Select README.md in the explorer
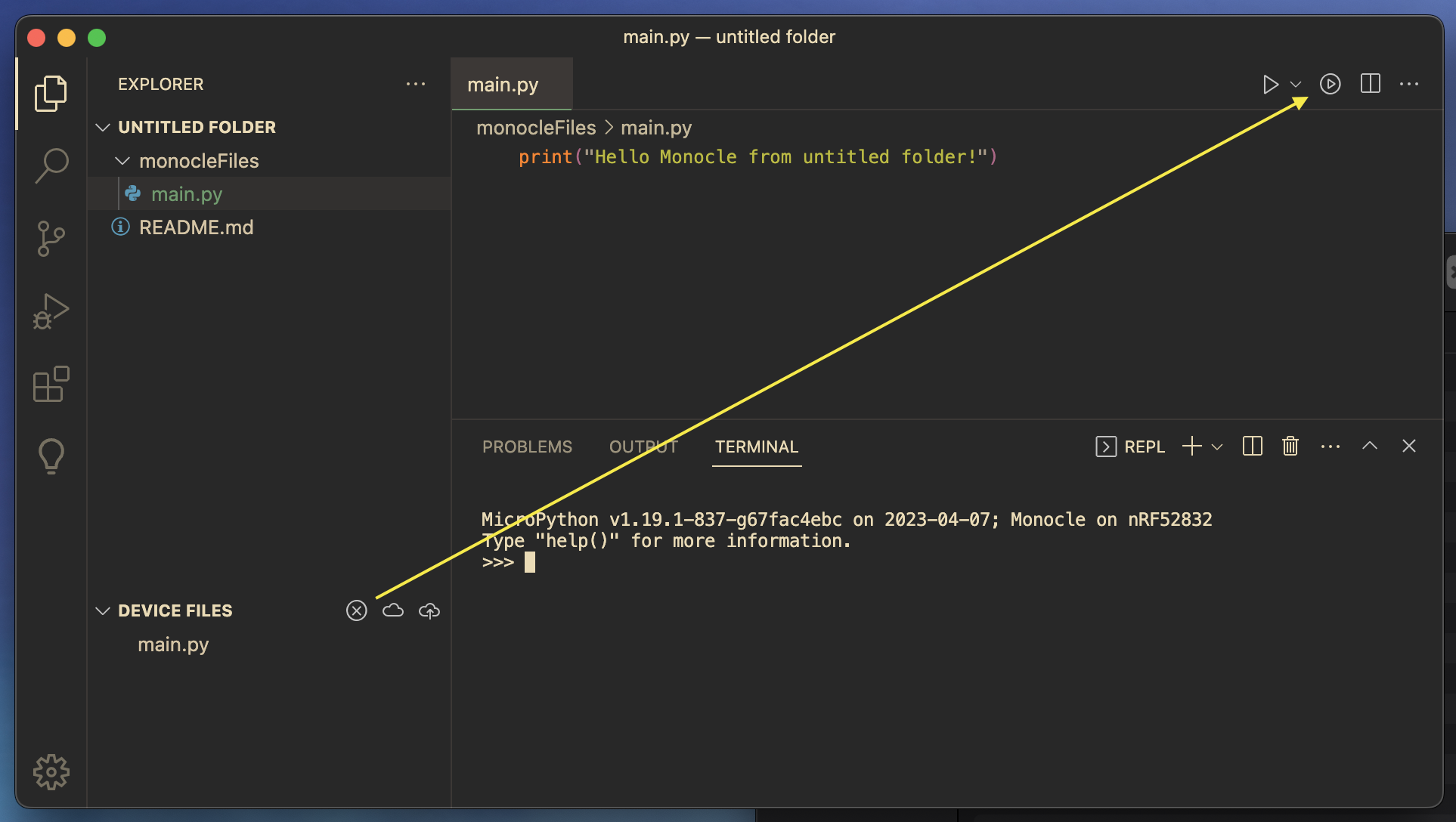 [197, 227]
